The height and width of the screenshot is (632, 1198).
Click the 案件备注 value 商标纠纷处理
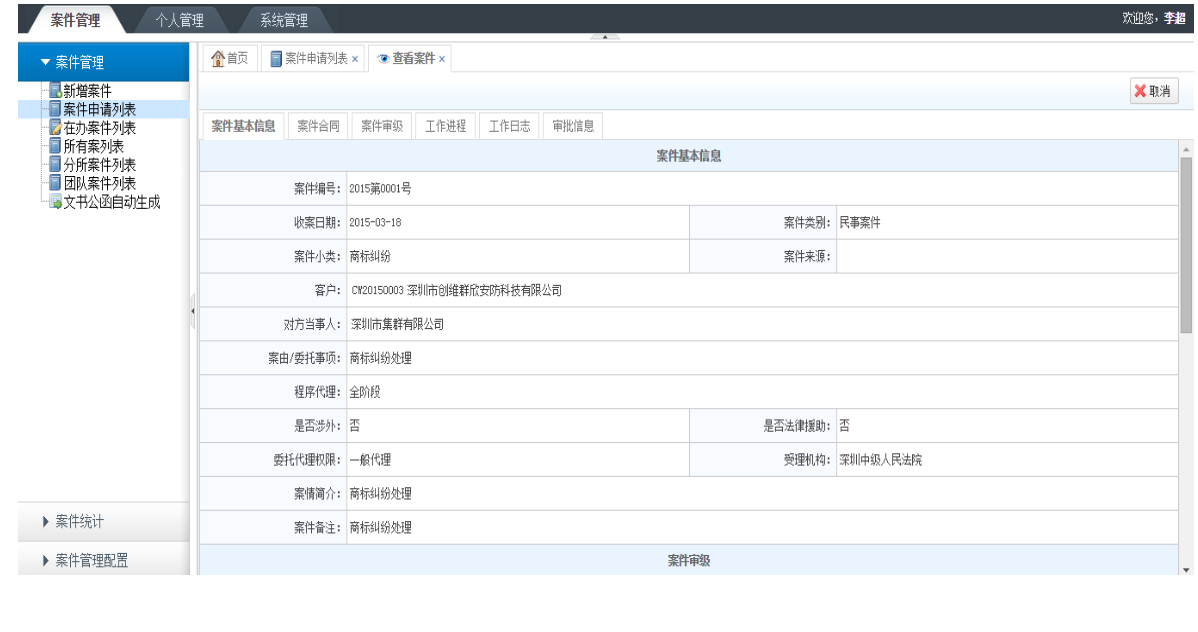(x=380, y=527)
